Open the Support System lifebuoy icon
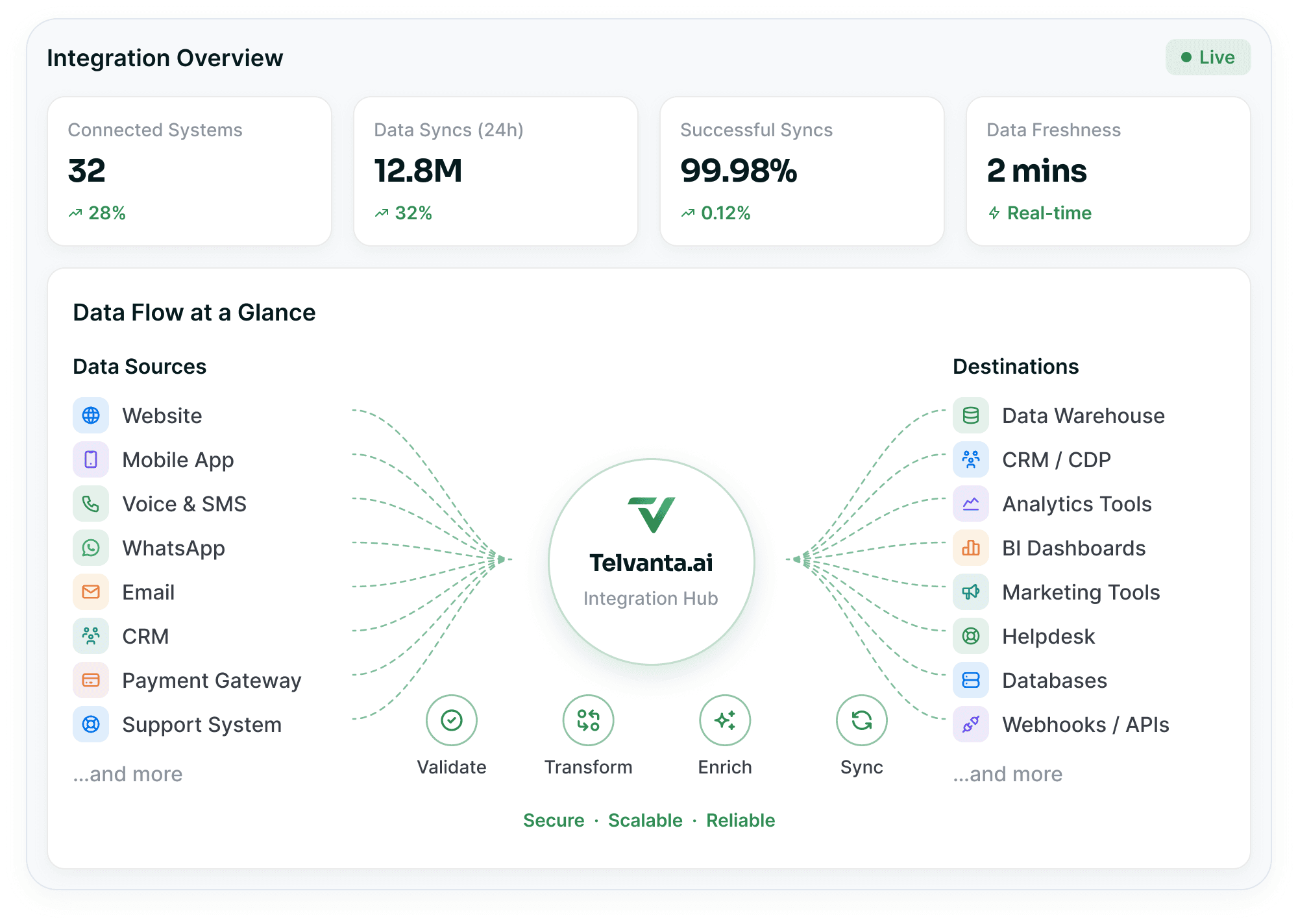 pos(91,724)
